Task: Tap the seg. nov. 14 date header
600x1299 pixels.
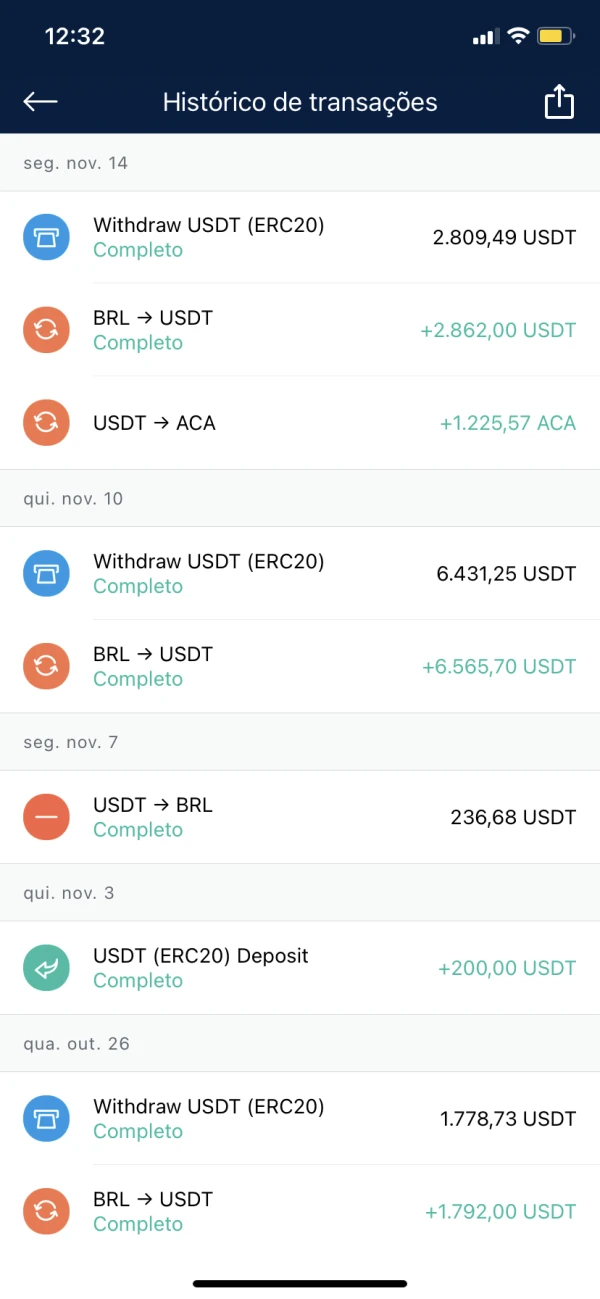Action: point(76,163)
